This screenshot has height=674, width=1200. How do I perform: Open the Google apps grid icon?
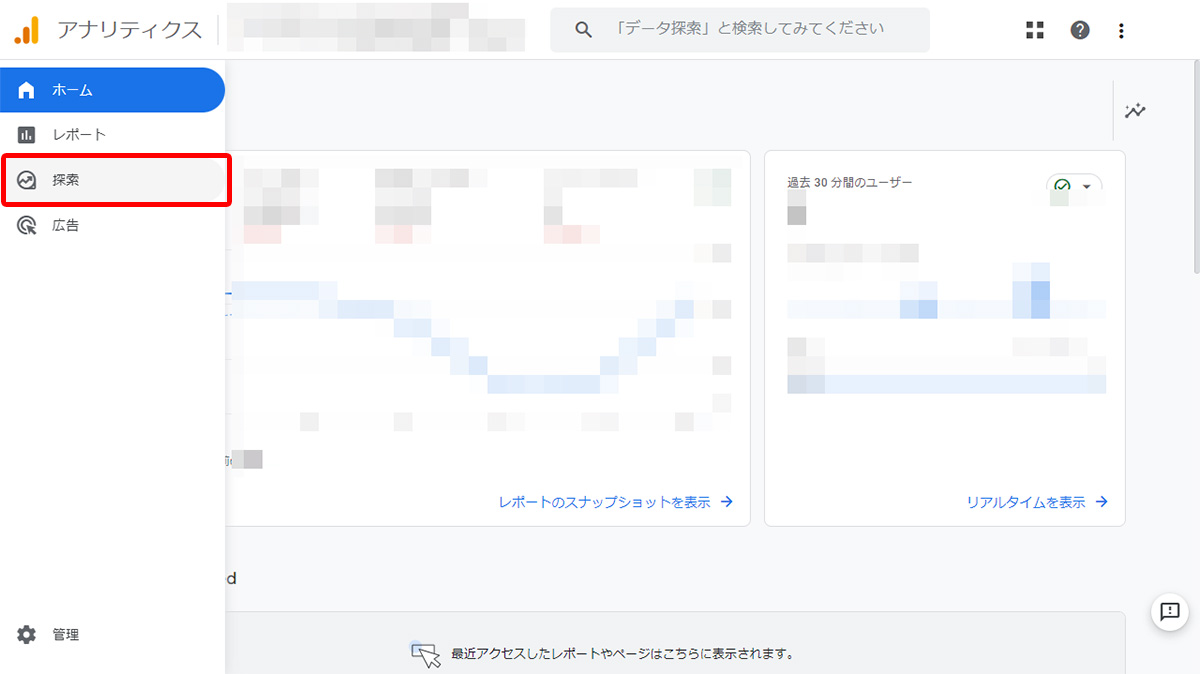pyautogui.click(x=1035, y=30)
